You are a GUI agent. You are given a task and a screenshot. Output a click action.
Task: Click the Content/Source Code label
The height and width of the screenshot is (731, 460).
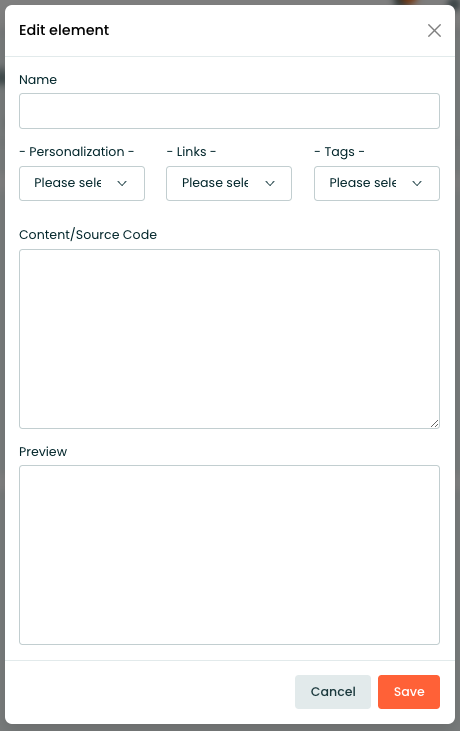(x=88, y=234)
